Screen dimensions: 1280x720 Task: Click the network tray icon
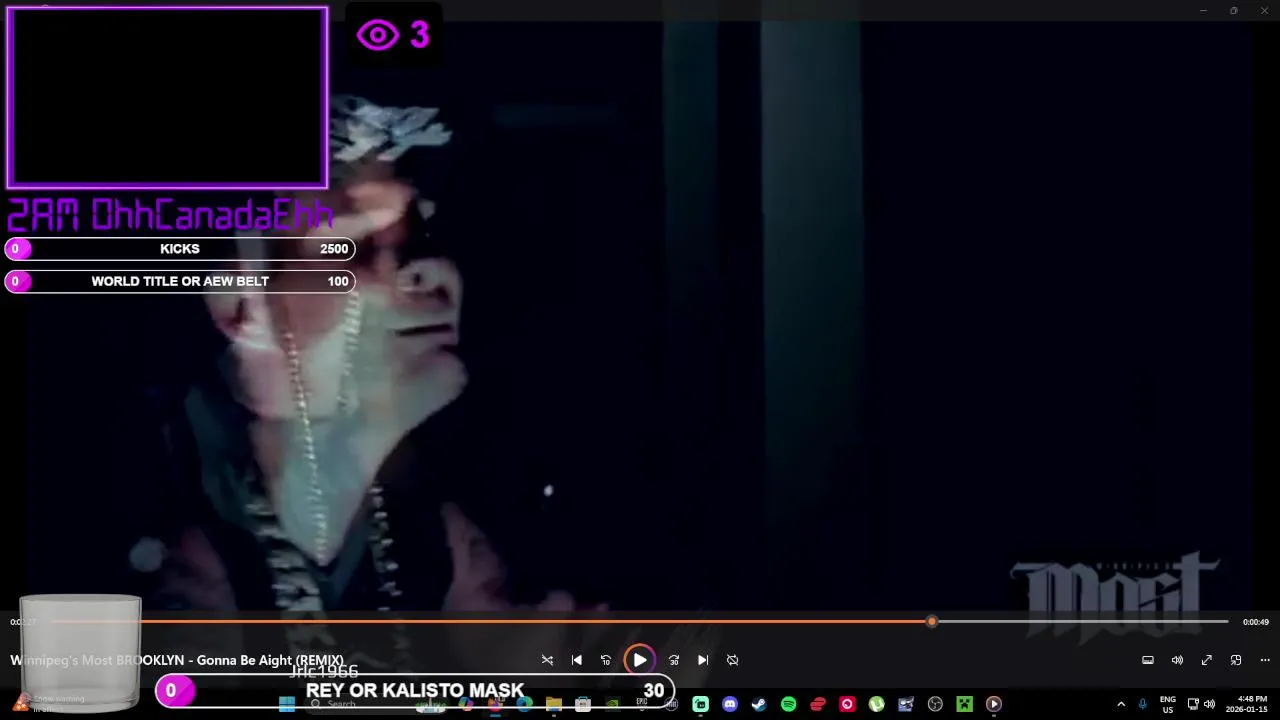[1193, 704]
